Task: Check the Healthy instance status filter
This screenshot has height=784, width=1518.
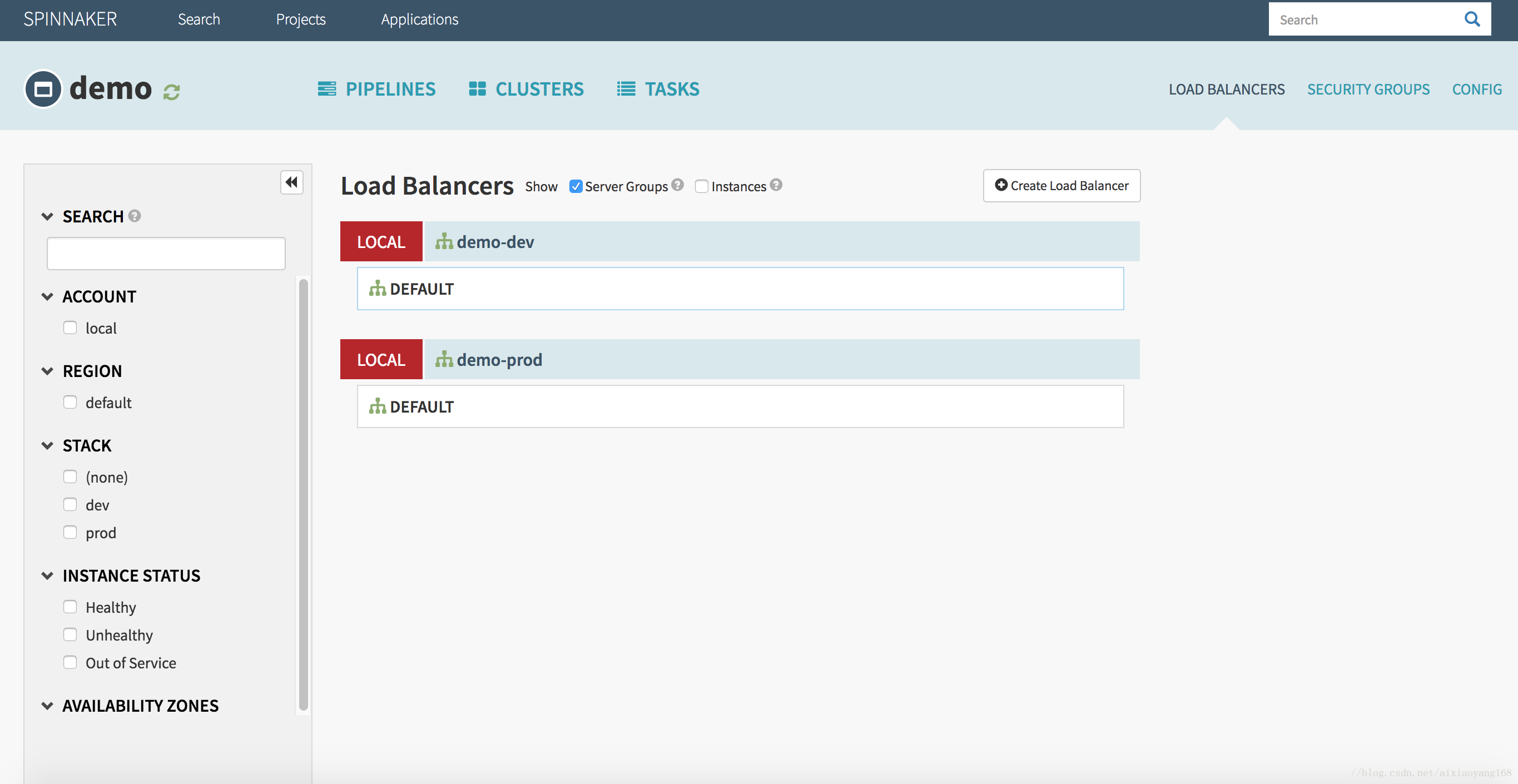Action: pyautogui.click(x=70, y=607)
